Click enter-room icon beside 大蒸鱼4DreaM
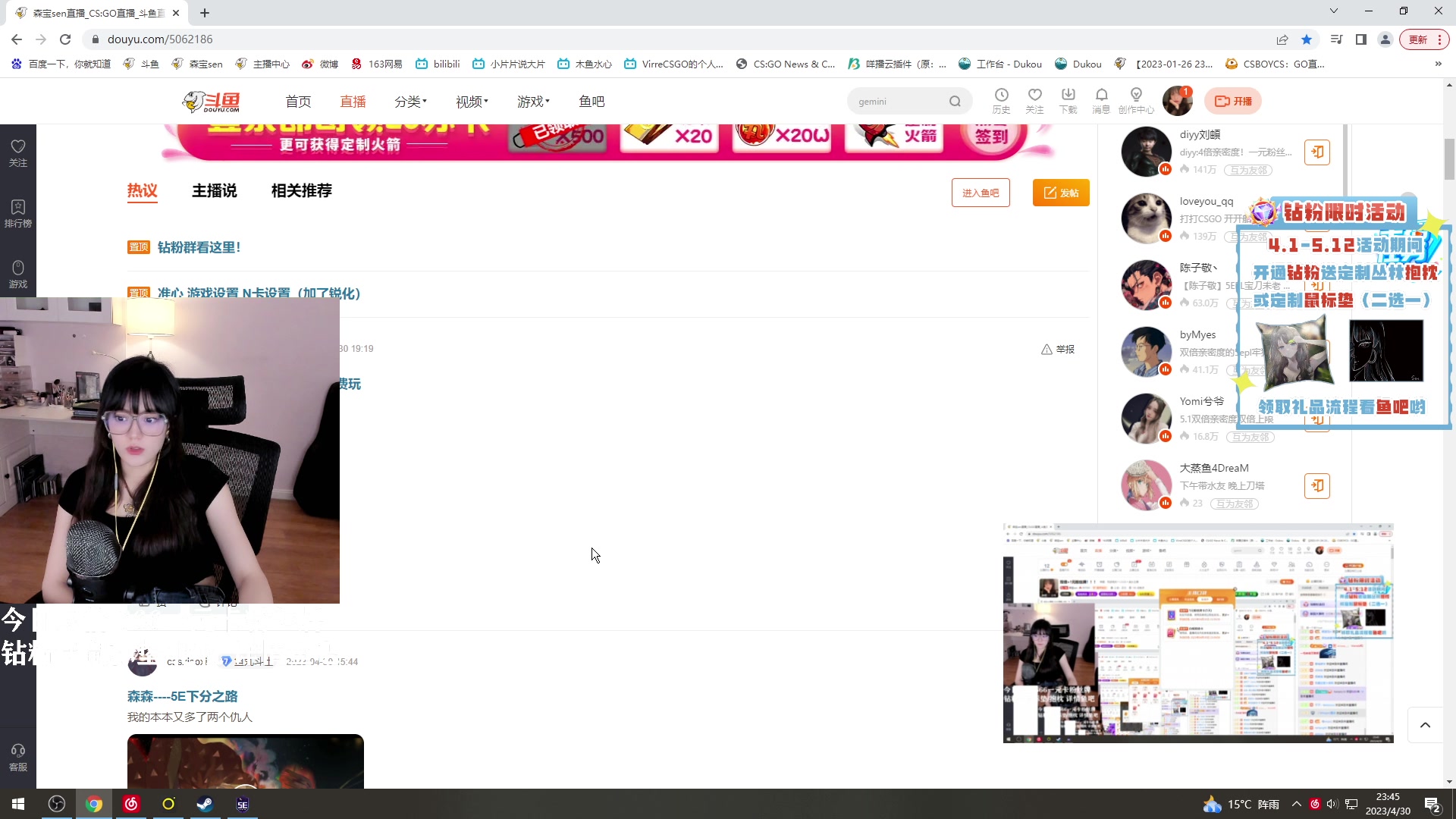This screenshot has height=819, width=1456. click(1317, 486)
